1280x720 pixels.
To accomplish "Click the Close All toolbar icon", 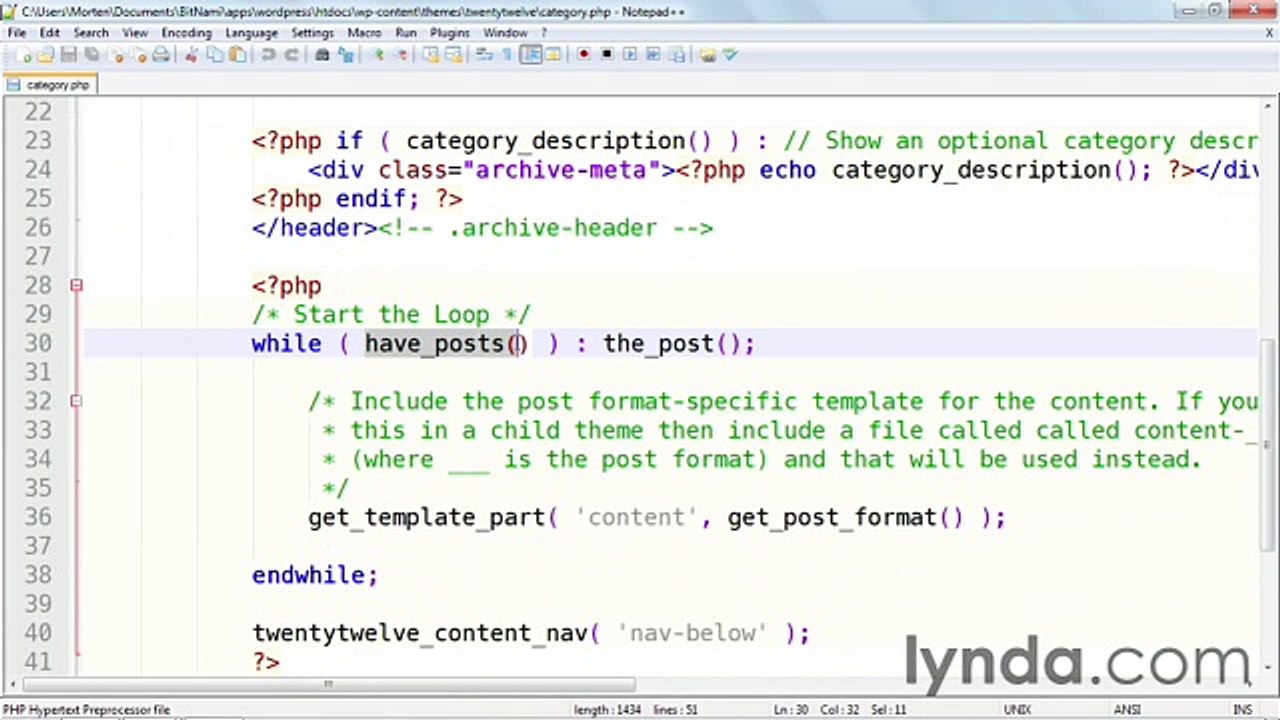I will 140,55.
